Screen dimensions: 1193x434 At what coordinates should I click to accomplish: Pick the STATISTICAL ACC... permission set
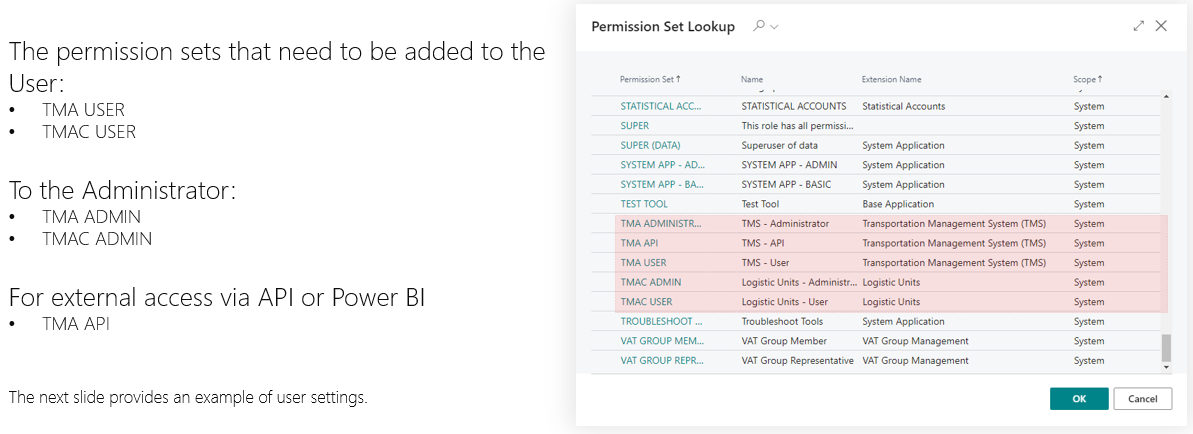[x=661, y=106]
